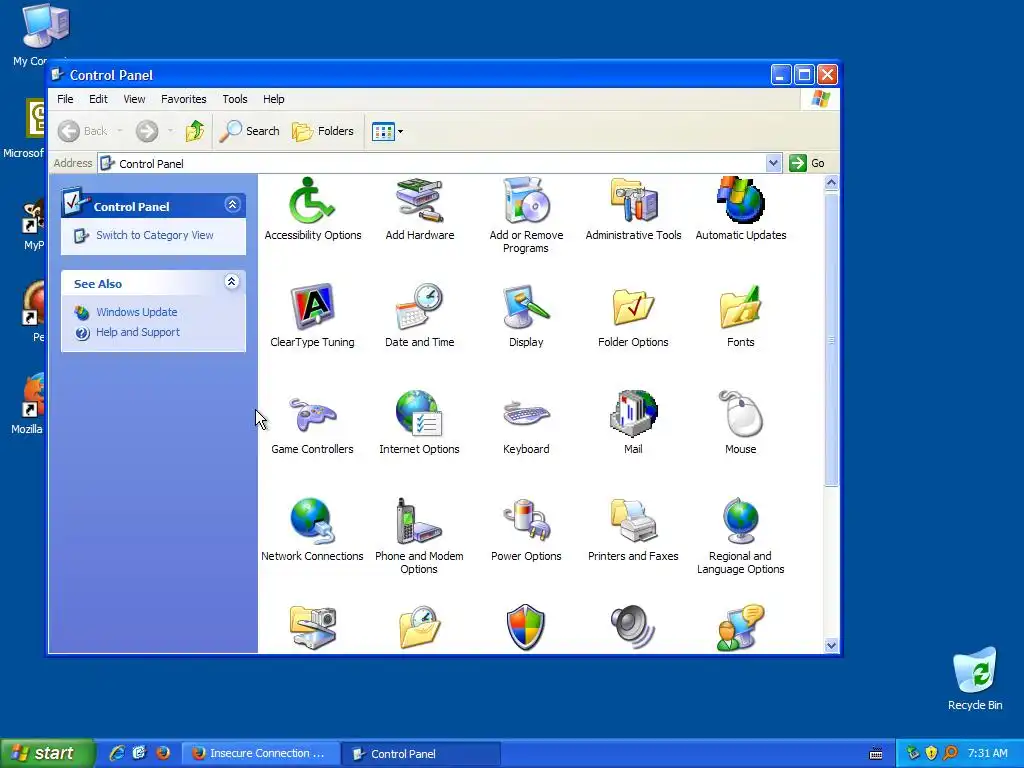The image size is (1024, 768).
Task: Click the Control Panel taskbar button
Action: click(421, 754)
